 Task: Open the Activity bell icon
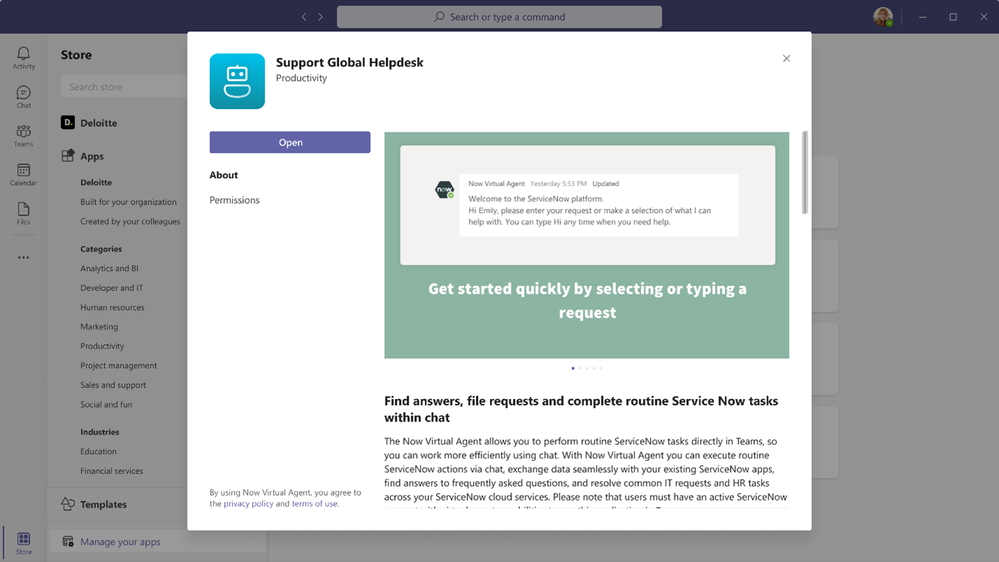pyautogui.click(x=24, y=57)
